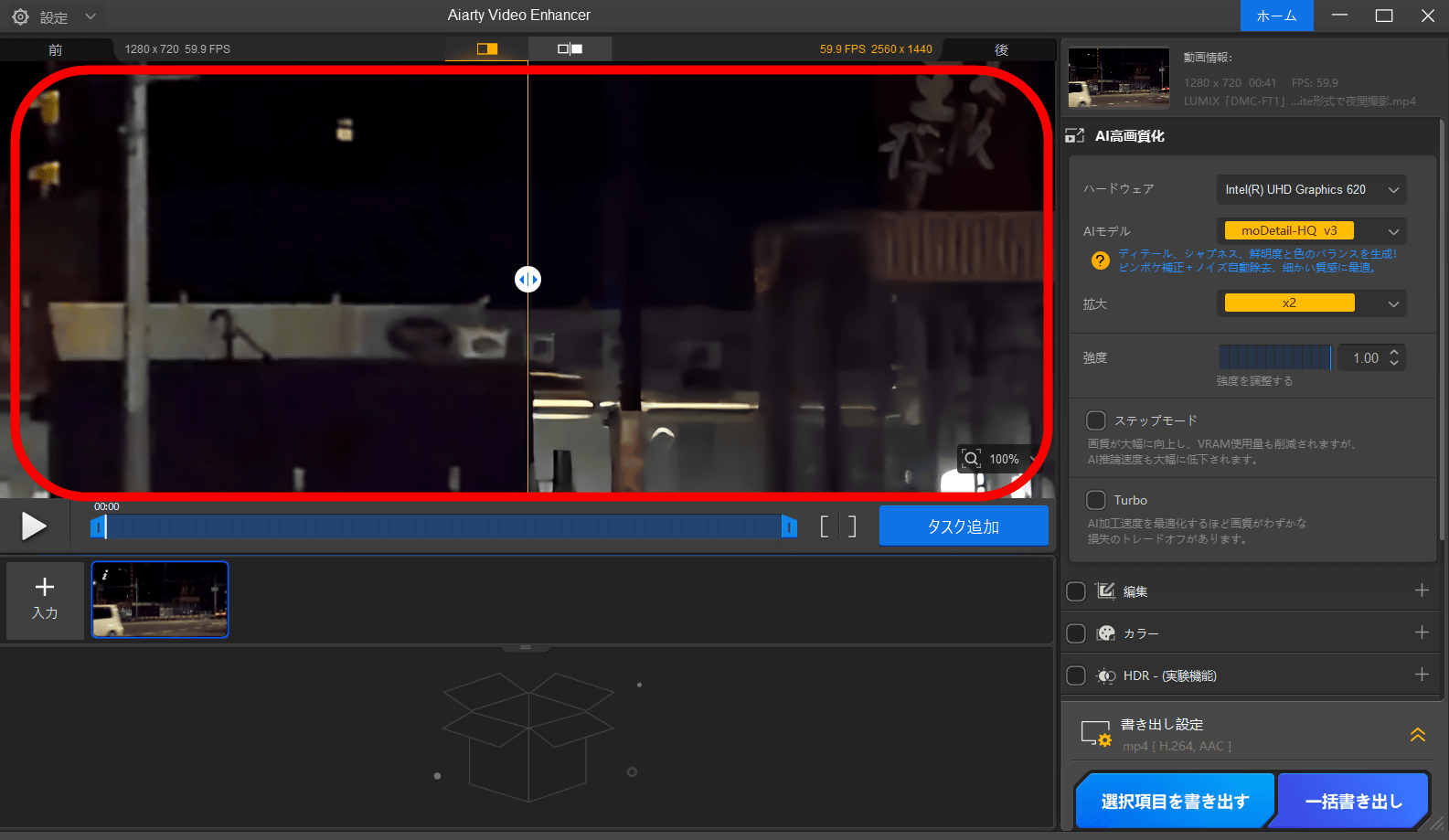Toggle the Turbo checkbox

[x=1095, y=500]
